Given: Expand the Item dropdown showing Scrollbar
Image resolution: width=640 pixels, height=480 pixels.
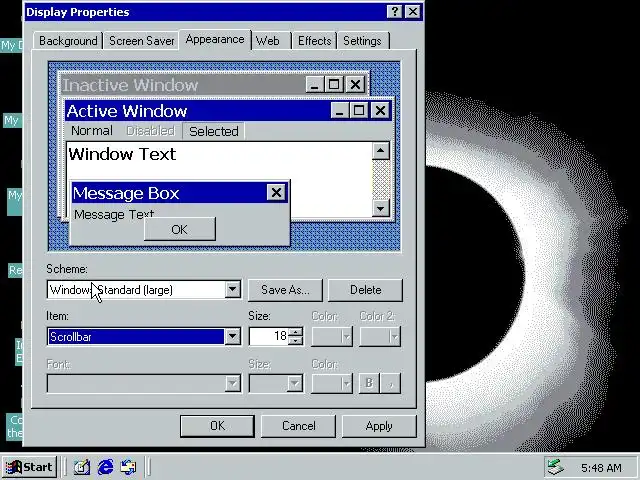Looking at the screenshot, I should pyautogui.click(x=232, y=337).
